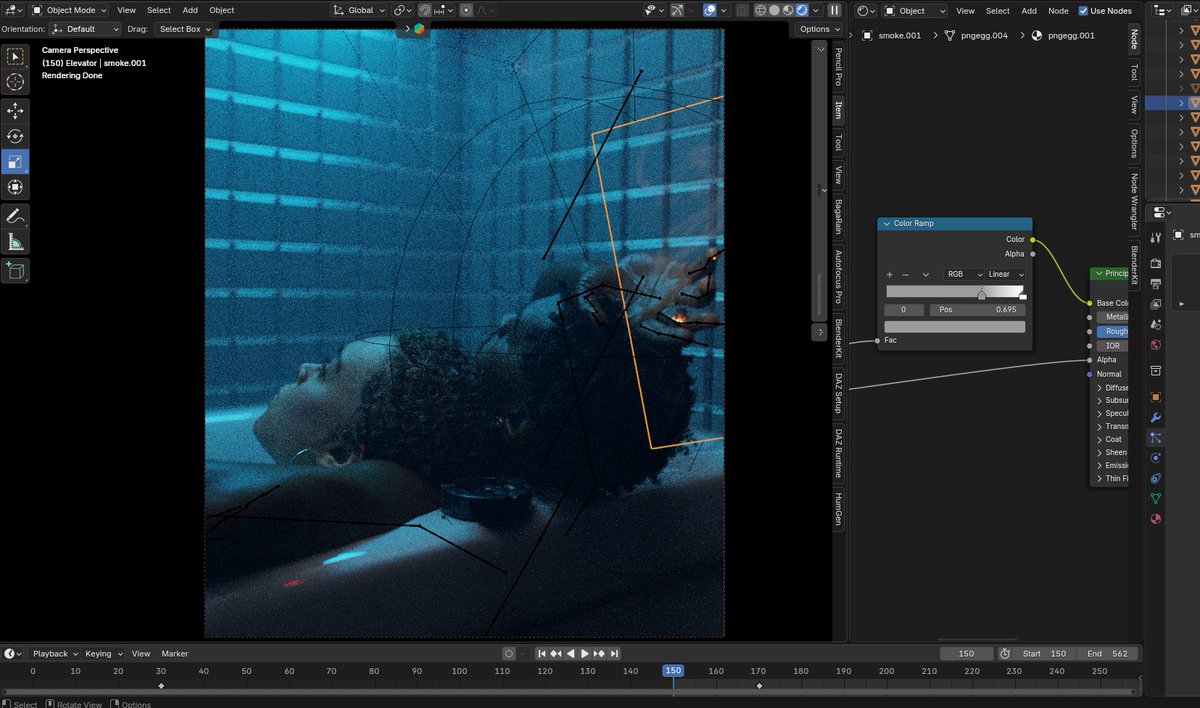Open the Render properties tab icon
1200x708 pixels.
point(1155,263)
